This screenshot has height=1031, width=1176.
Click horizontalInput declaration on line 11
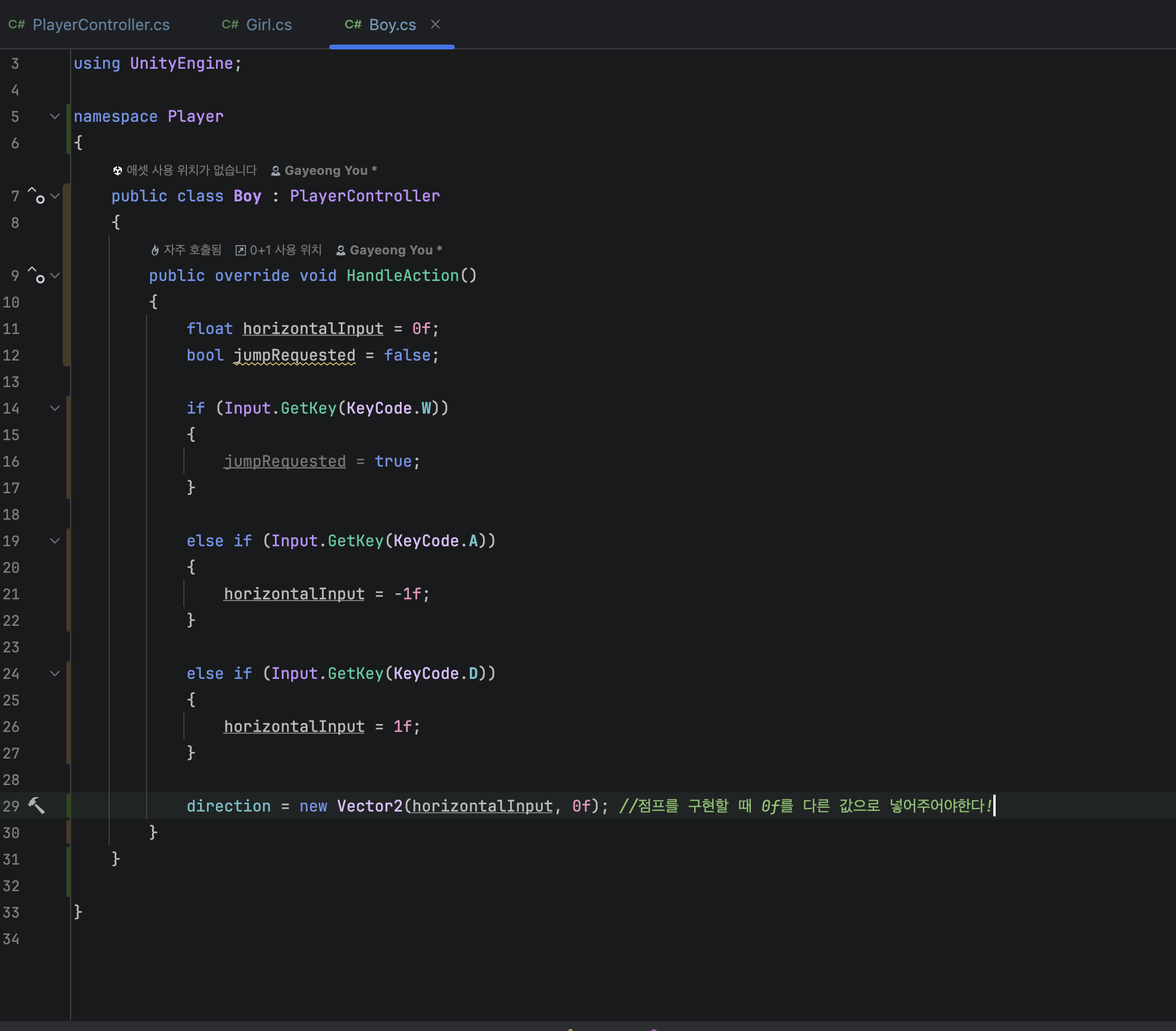313,329
